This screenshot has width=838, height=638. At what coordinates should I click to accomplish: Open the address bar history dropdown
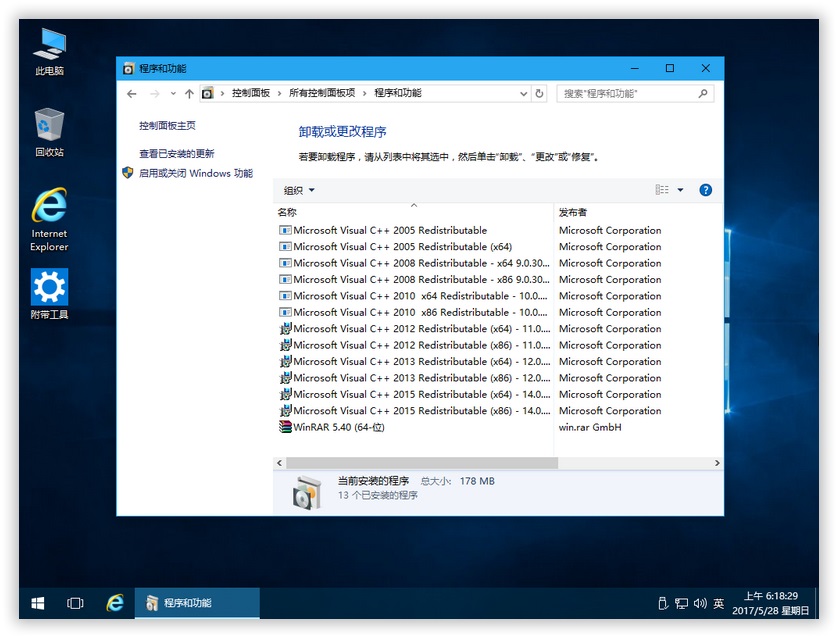coord(523,94)
